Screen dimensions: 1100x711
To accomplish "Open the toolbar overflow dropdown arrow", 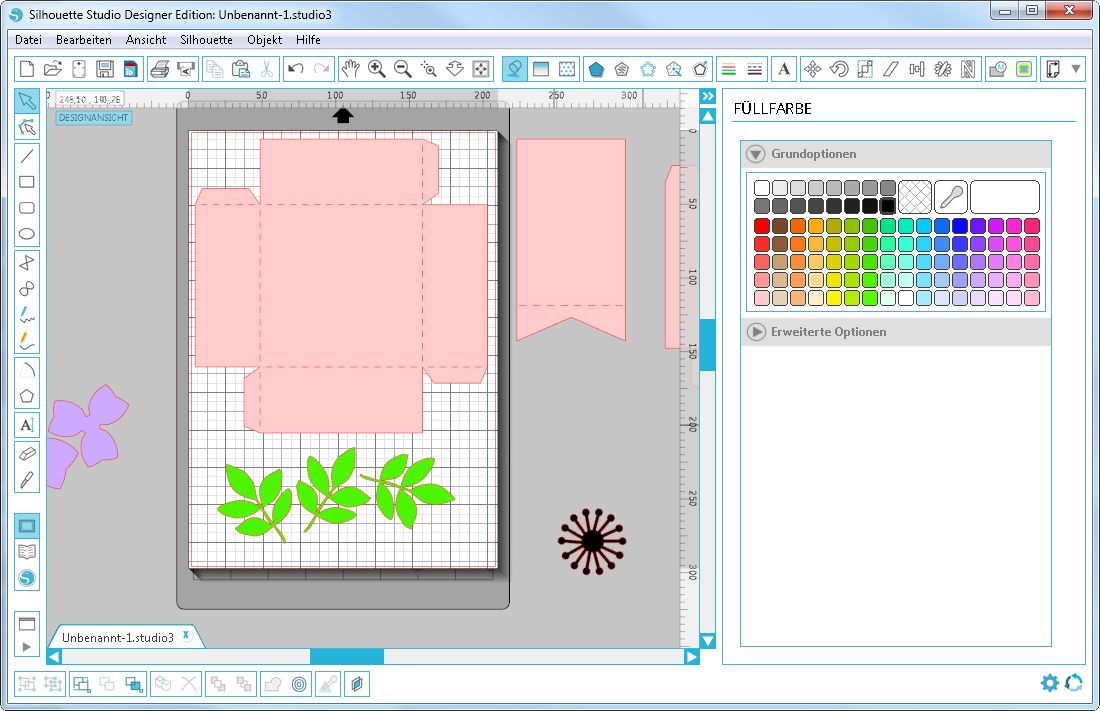I will coord(1076,69).
